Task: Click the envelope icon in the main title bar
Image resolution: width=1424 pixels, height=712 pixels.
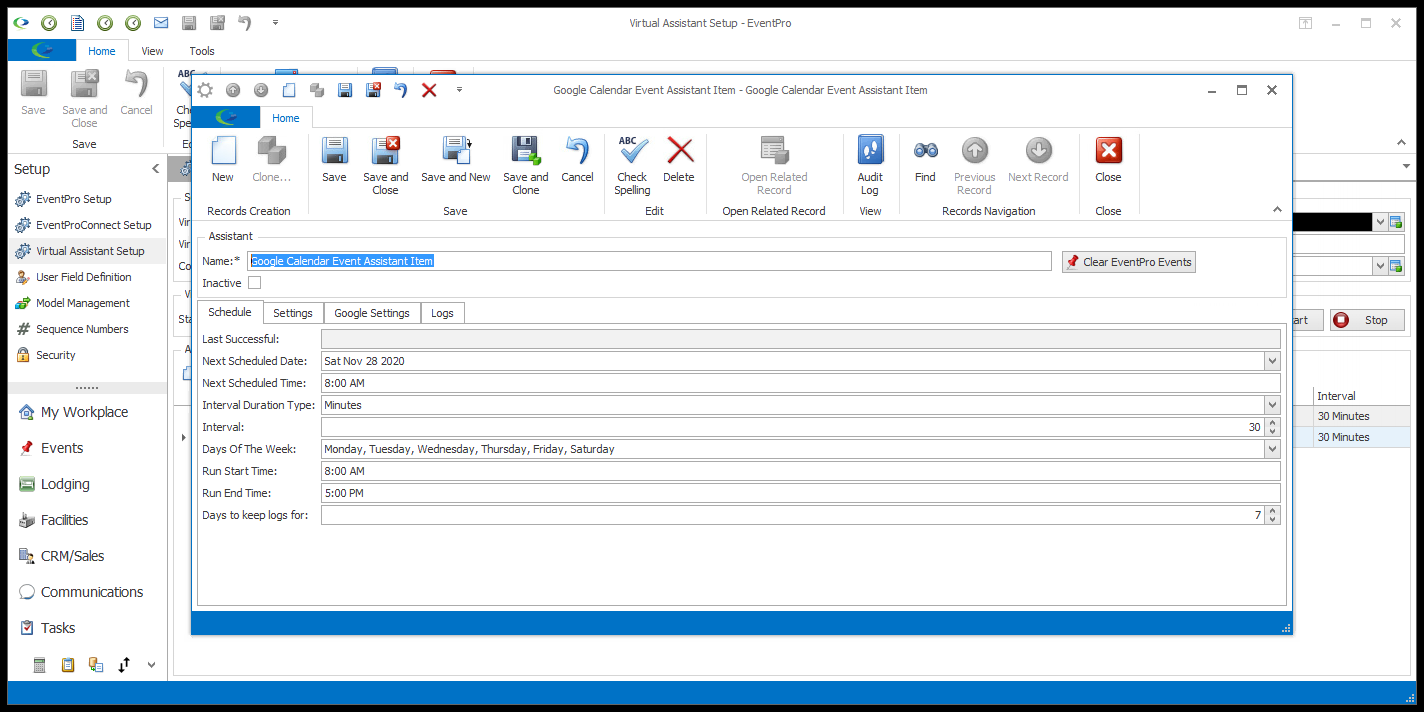Action: click(x=161, y=23)
